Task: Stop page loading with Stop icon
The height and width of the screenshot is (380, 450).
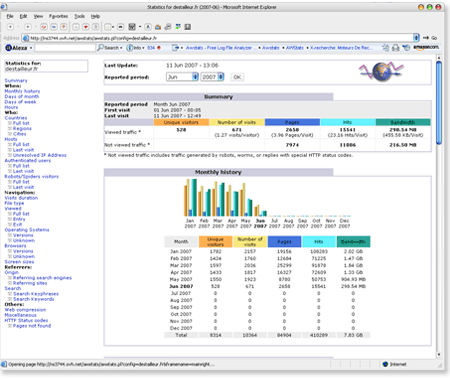Action: (44, 27)
